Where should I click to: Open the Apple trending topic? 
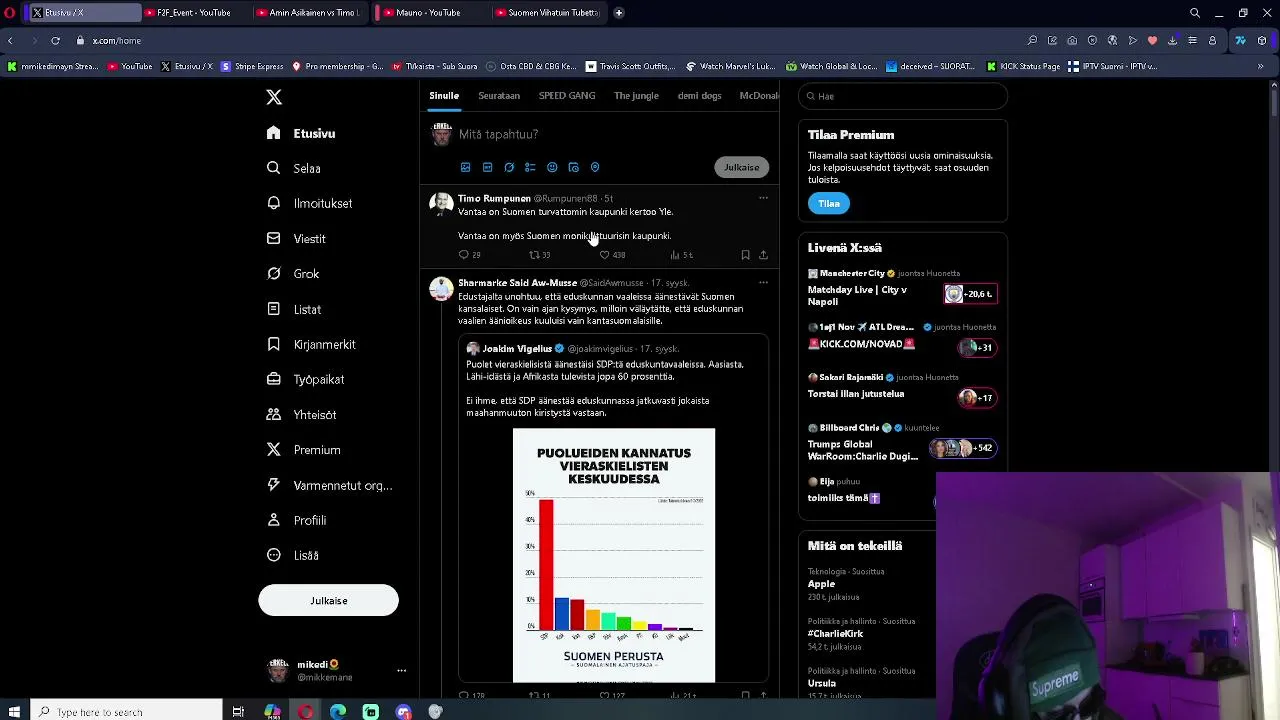(x=822, y=584)
